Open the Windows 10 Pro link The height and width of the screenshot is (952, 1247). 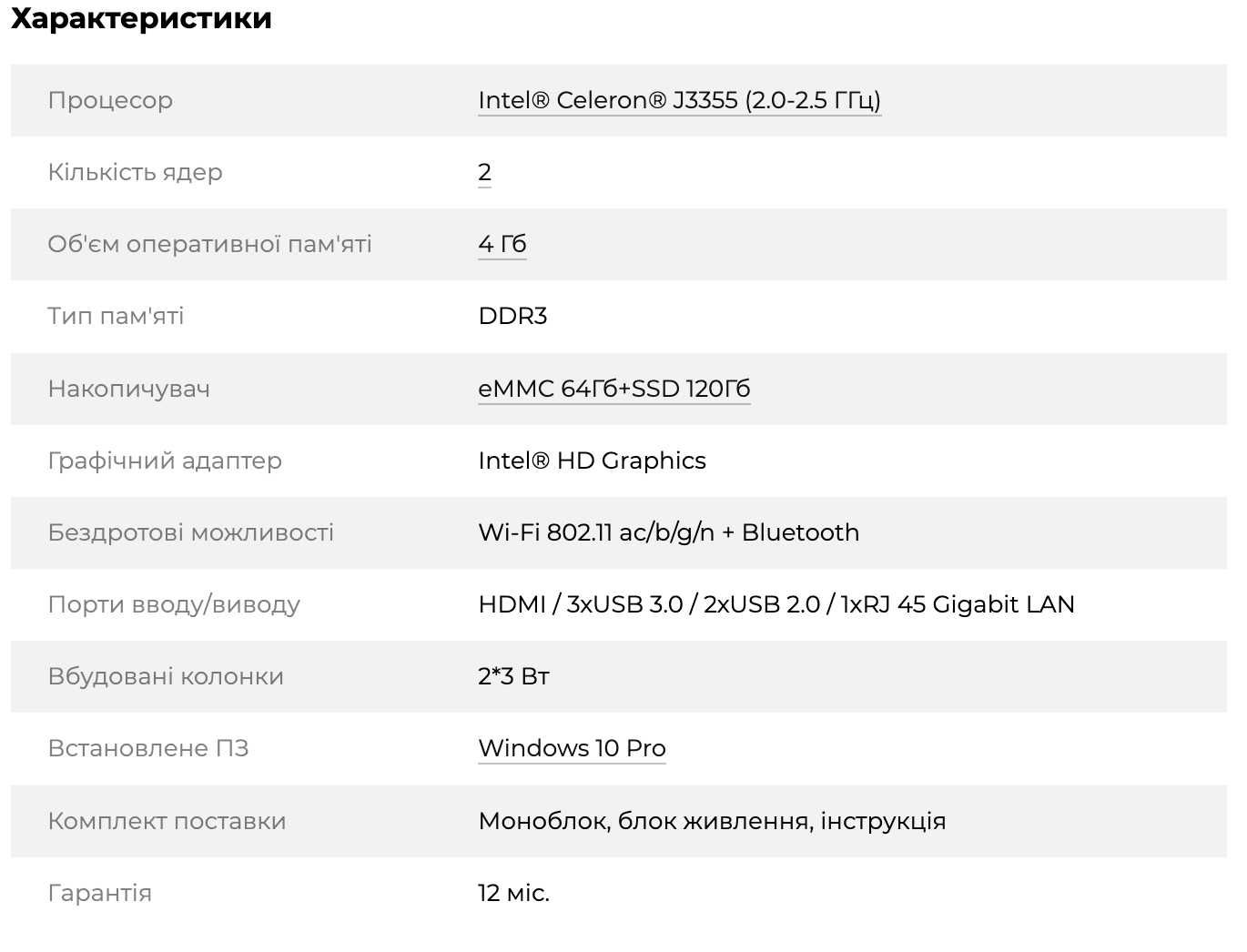(572, 748)
